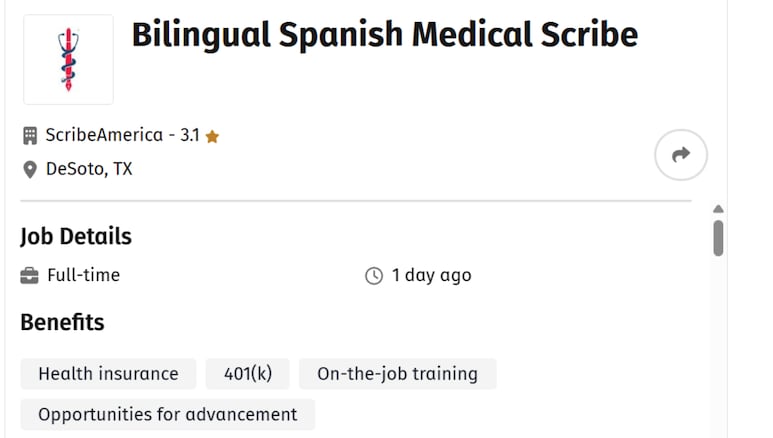Screen dimensions: 773x438
Task: Select the Health insurance benefit tag
Action: pos(108,374)
